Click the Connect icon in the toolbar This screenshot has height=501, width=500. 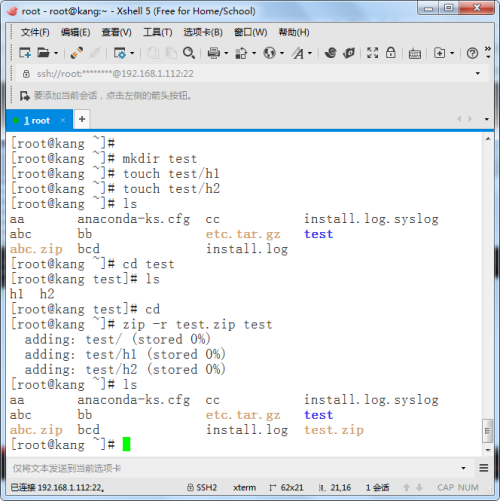(77, 53)
